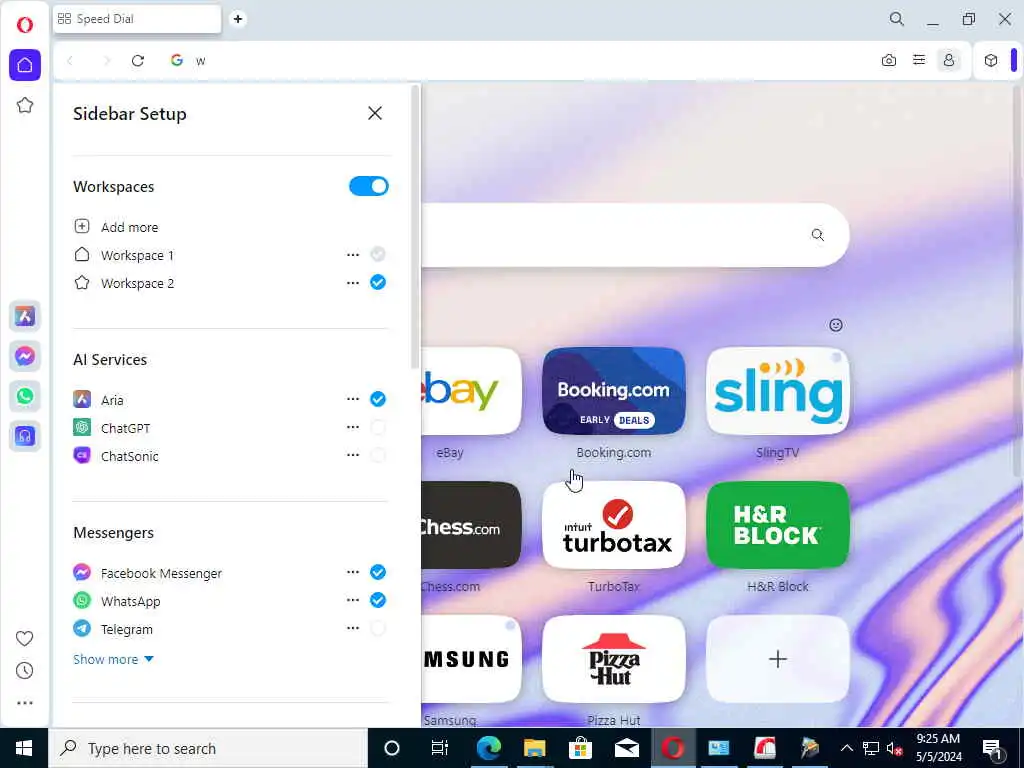Uncheck the Workspace 2 checkbox
Viewport: 1024px width, 768px height.
tap(378, 282)
